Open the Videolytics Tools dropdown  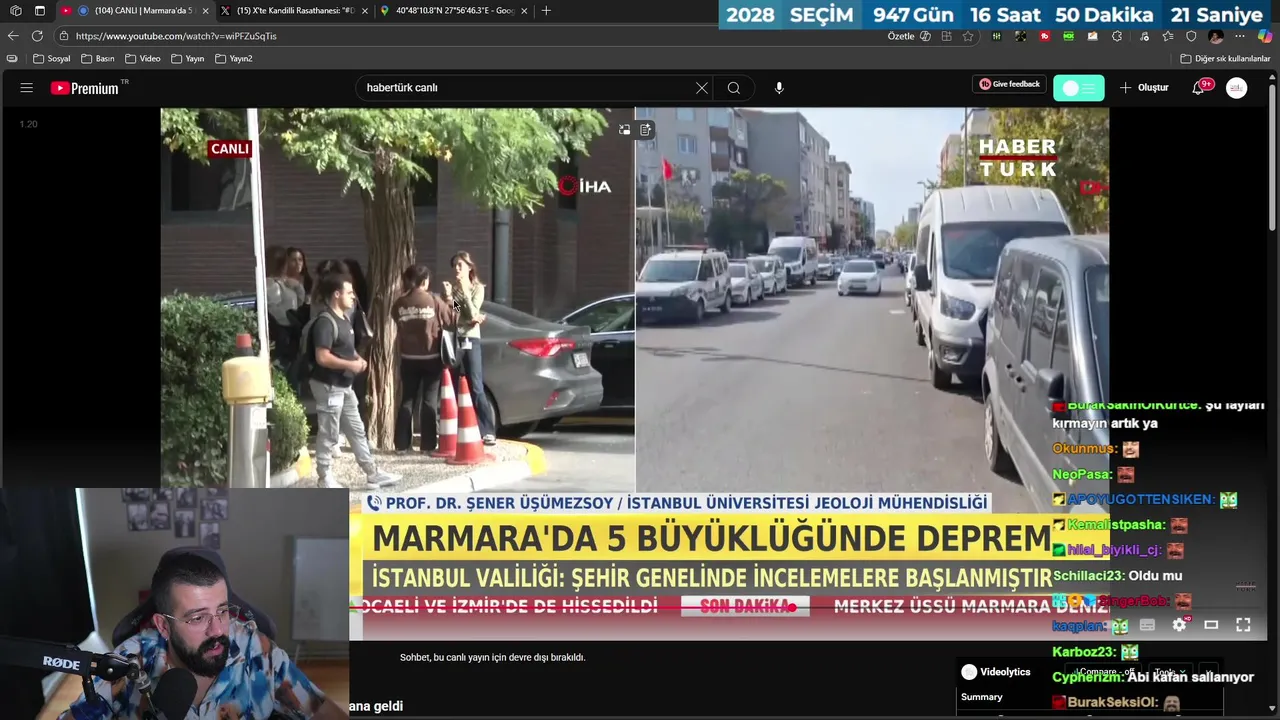(x=1169, y=672)
